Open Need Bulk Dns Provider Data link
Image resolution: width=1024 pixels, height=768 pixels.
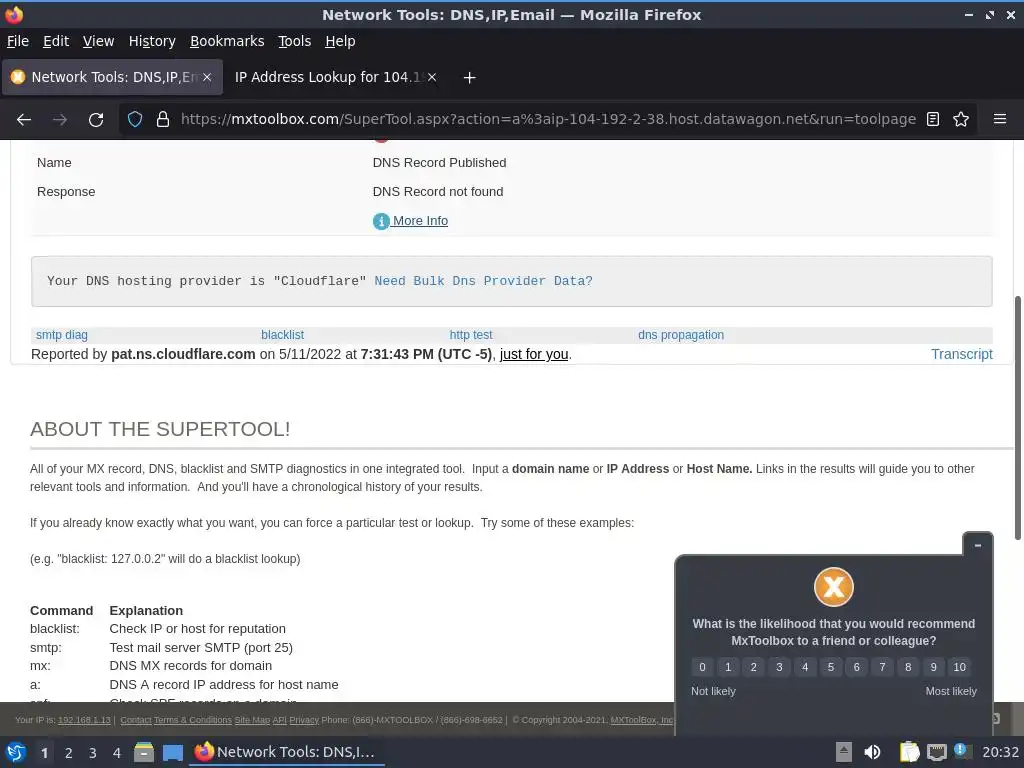483,281
